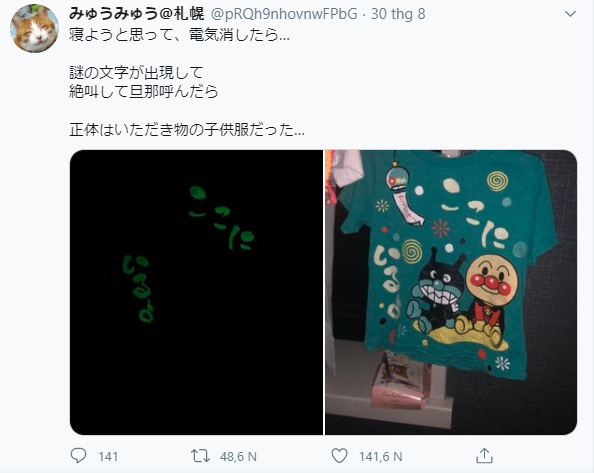Viewport: 594px width, 473px height.
Task: View the green Anpanman t-shirt photo
Action: coord(451,292)
